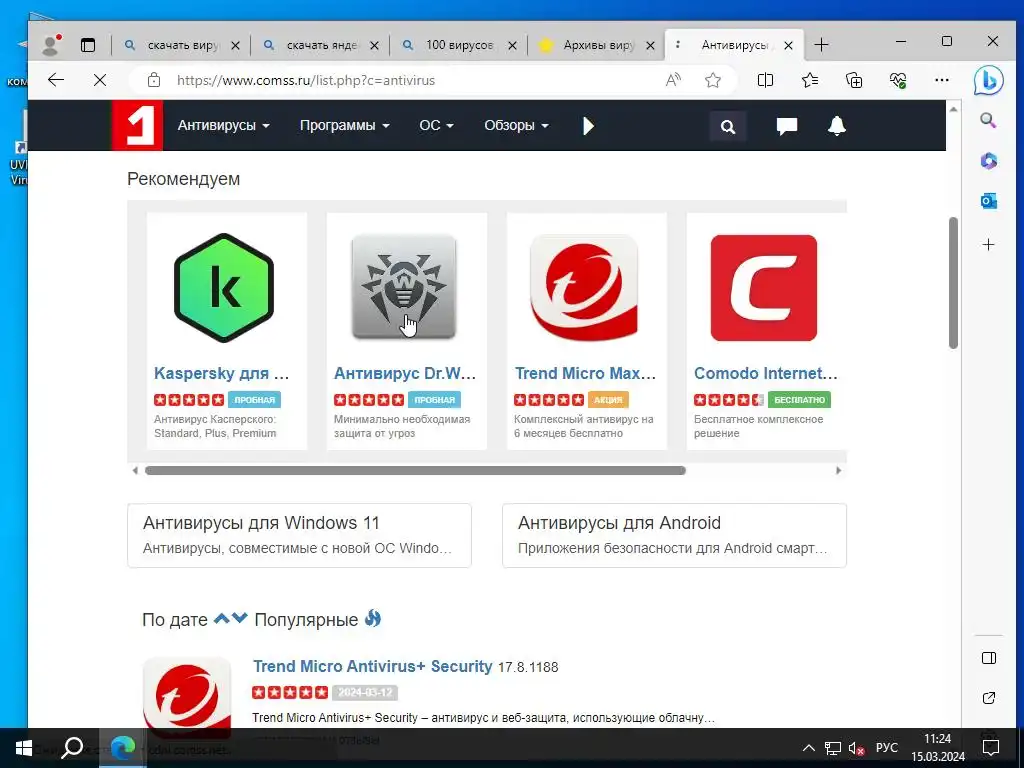This screenshot has height=768, width=1024.
Task: Sort list by Популярные
Action: click(306, 619)
